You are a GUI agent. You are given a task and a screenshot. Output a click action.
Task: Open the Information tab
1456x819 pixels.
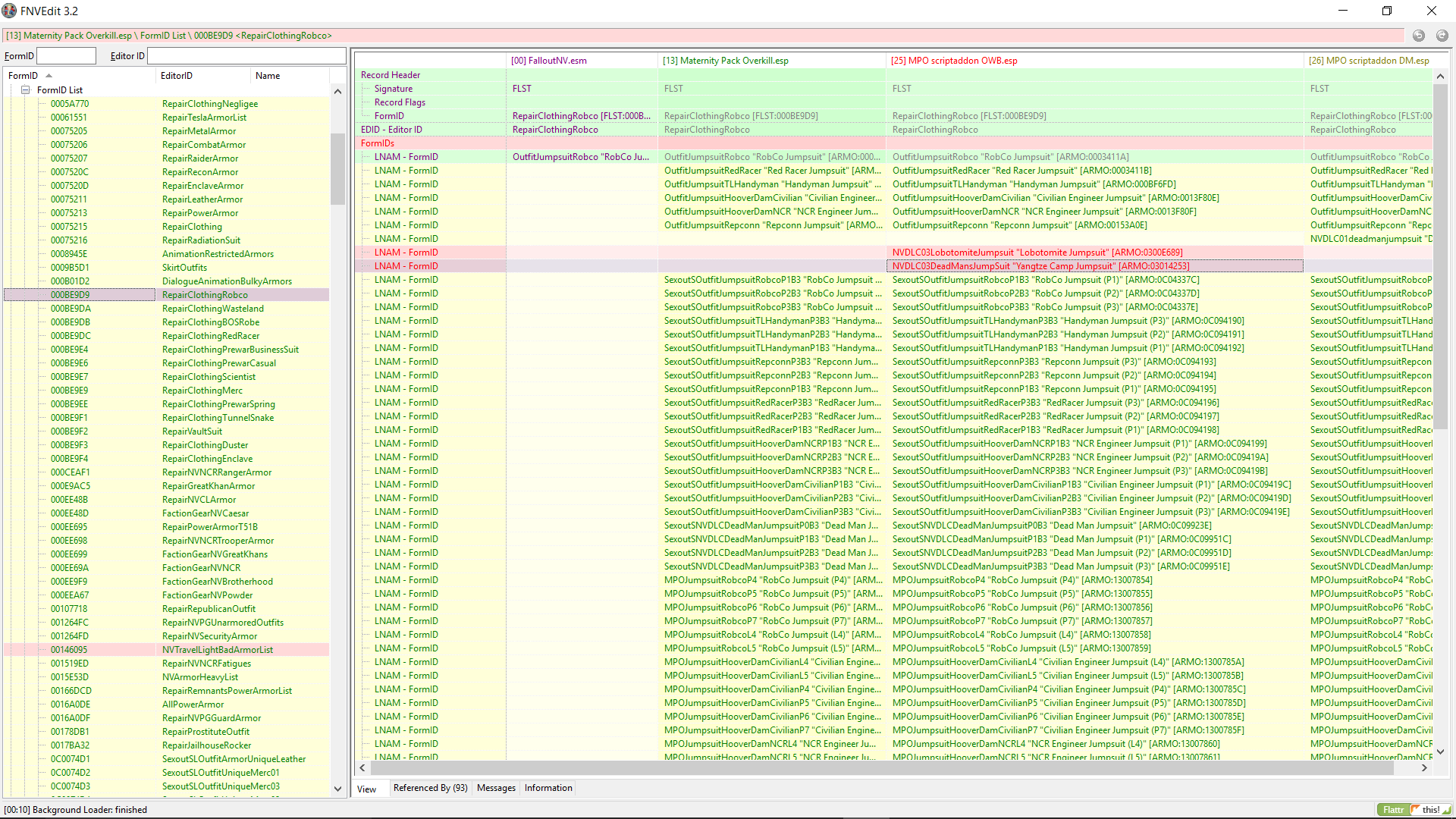[x=548, y=788]
